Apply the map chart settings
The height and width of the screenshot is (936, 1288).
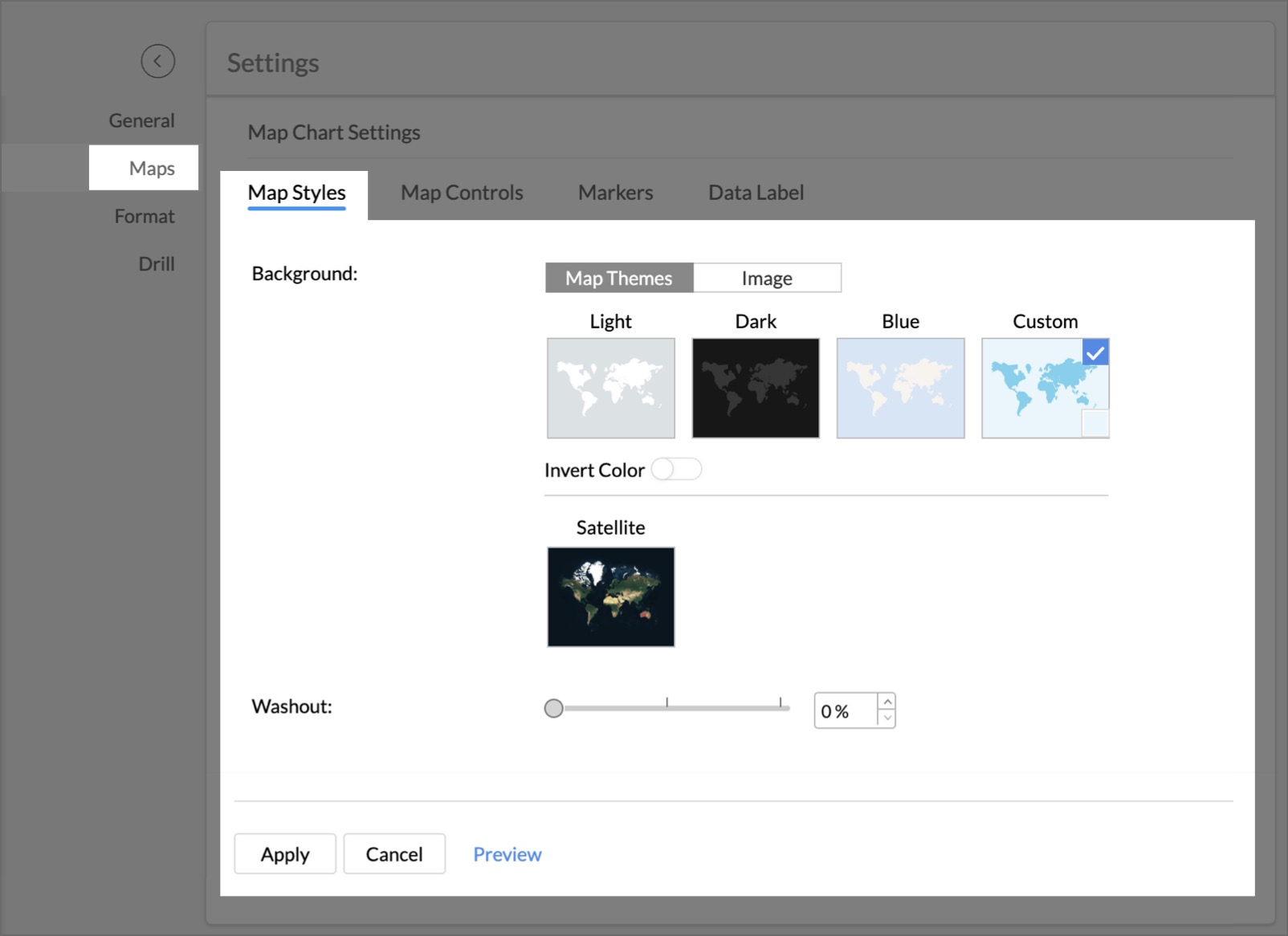tap(285, 854)
